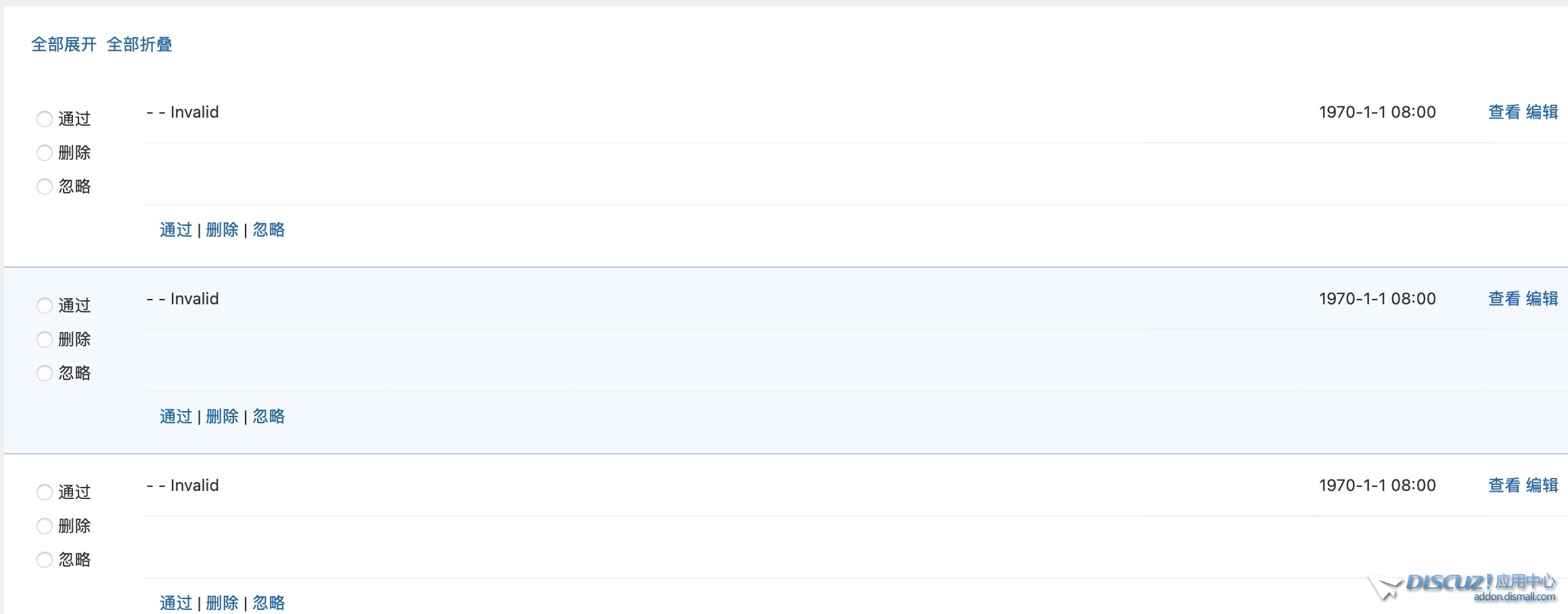Click blue 通过 link below first entry
Viewport: 1568px width, 614px height.
176,230
